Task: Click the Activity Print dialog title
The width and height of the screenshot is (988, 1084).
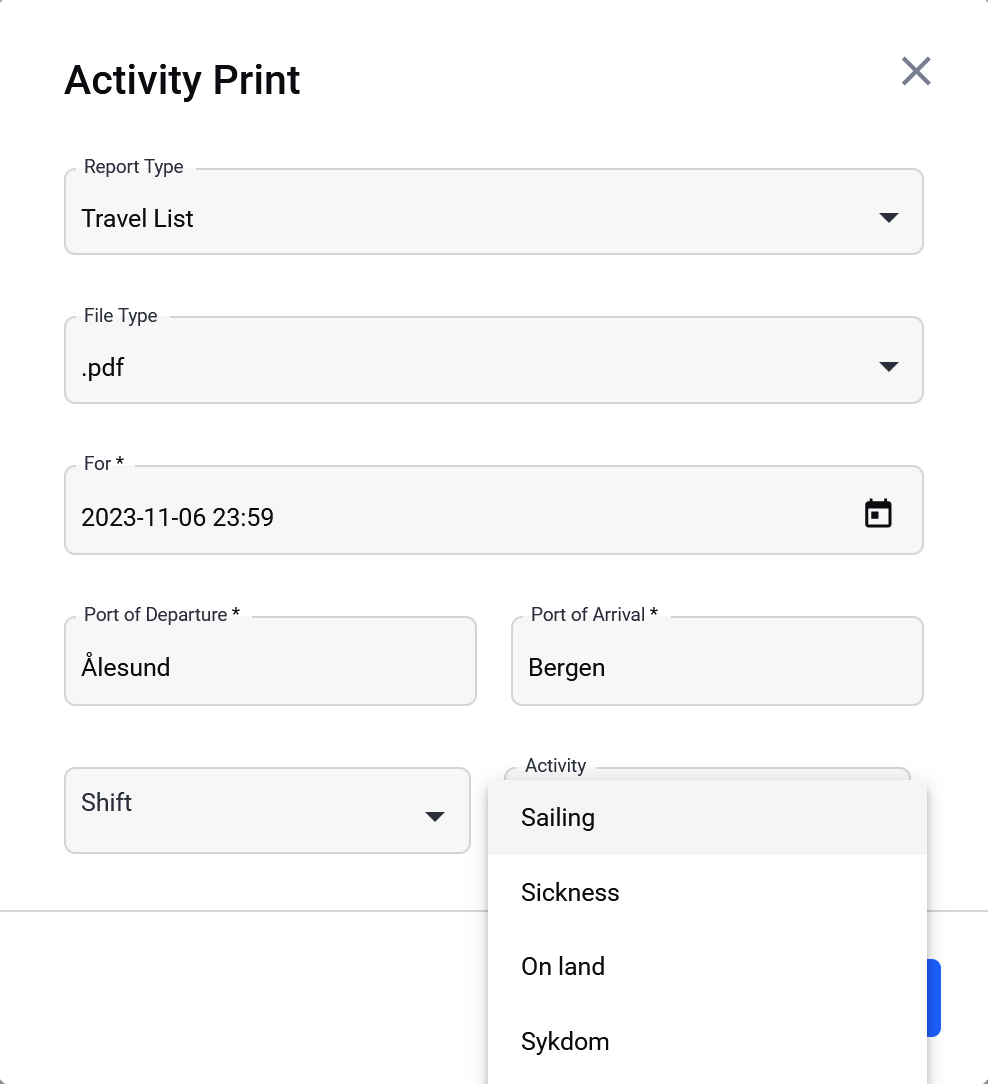Action: [x=182, y=80]
